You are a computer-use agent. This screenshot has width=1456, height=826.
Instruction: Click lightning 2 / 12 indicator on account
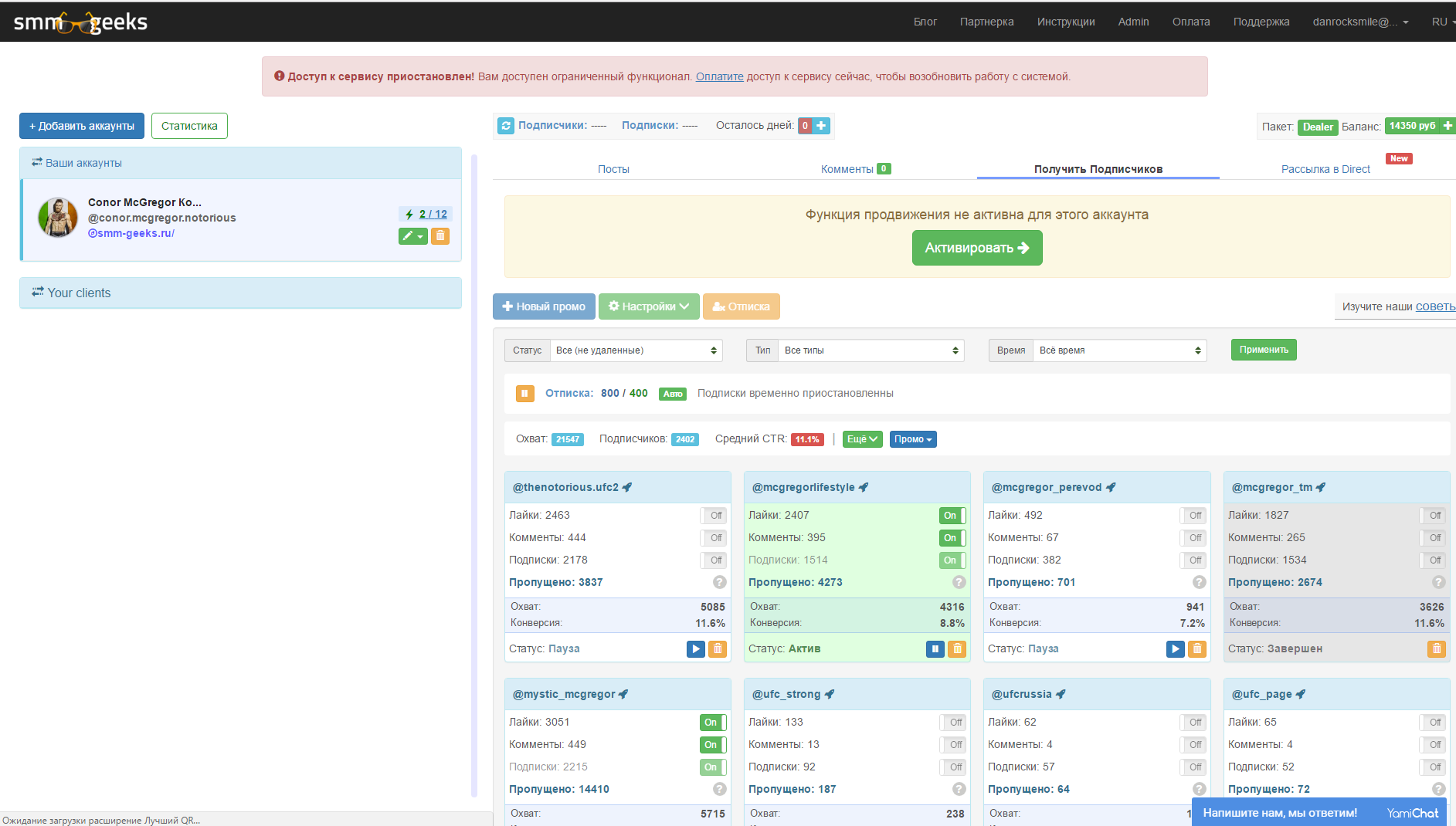click(426, 214)
